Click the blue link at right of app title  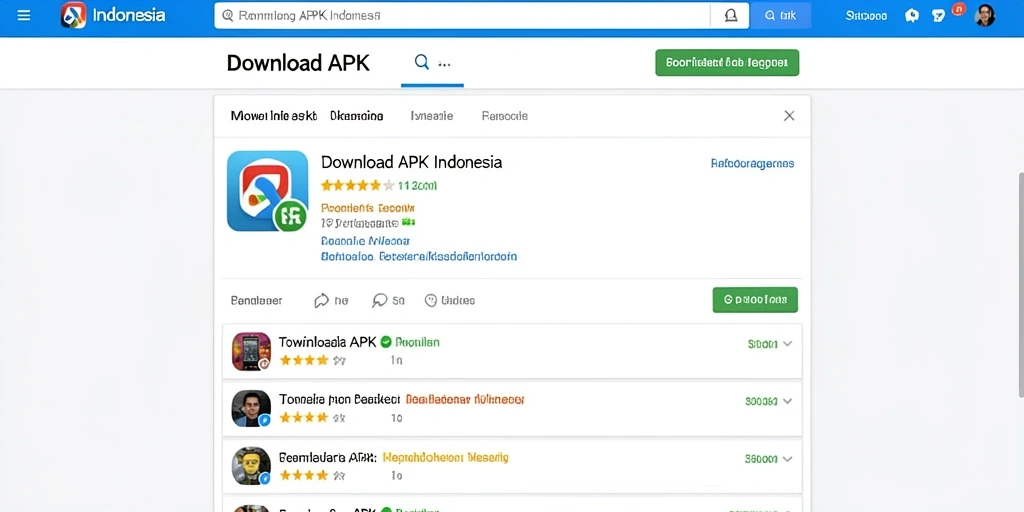coord(752,163)
